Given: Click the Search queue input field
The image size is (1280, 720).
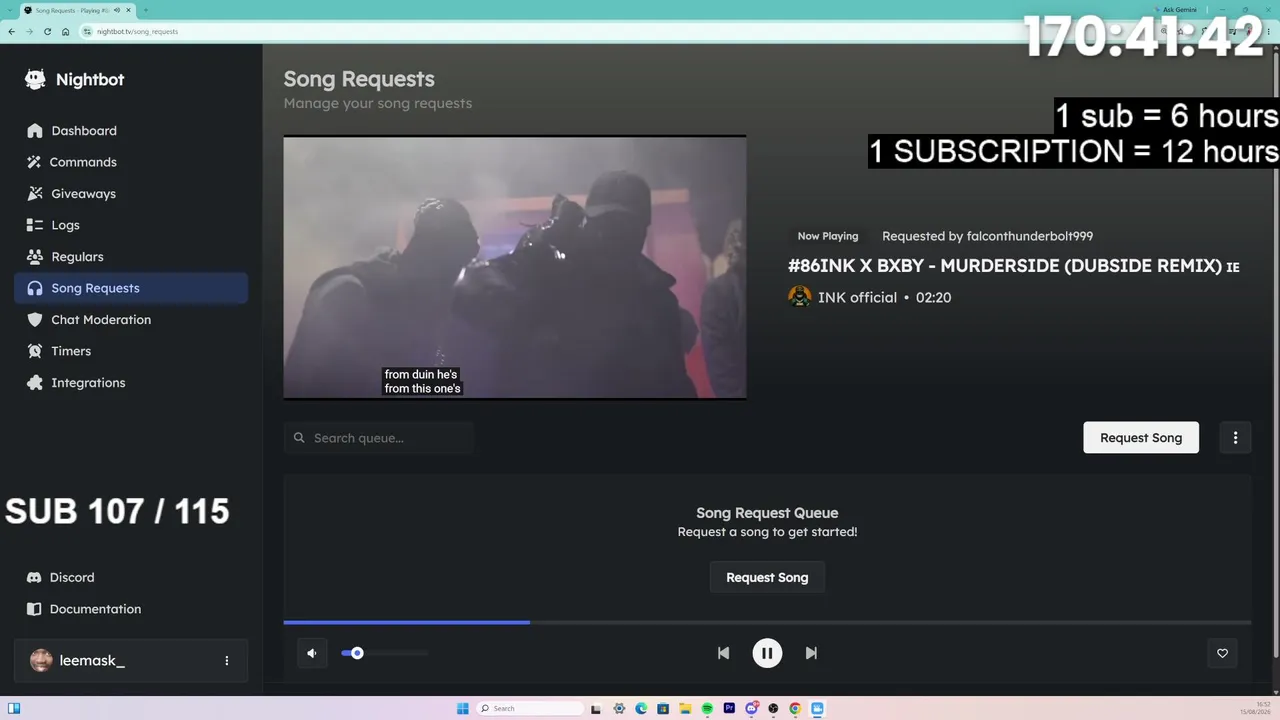Looking at the screenshot, I should 379,438.
